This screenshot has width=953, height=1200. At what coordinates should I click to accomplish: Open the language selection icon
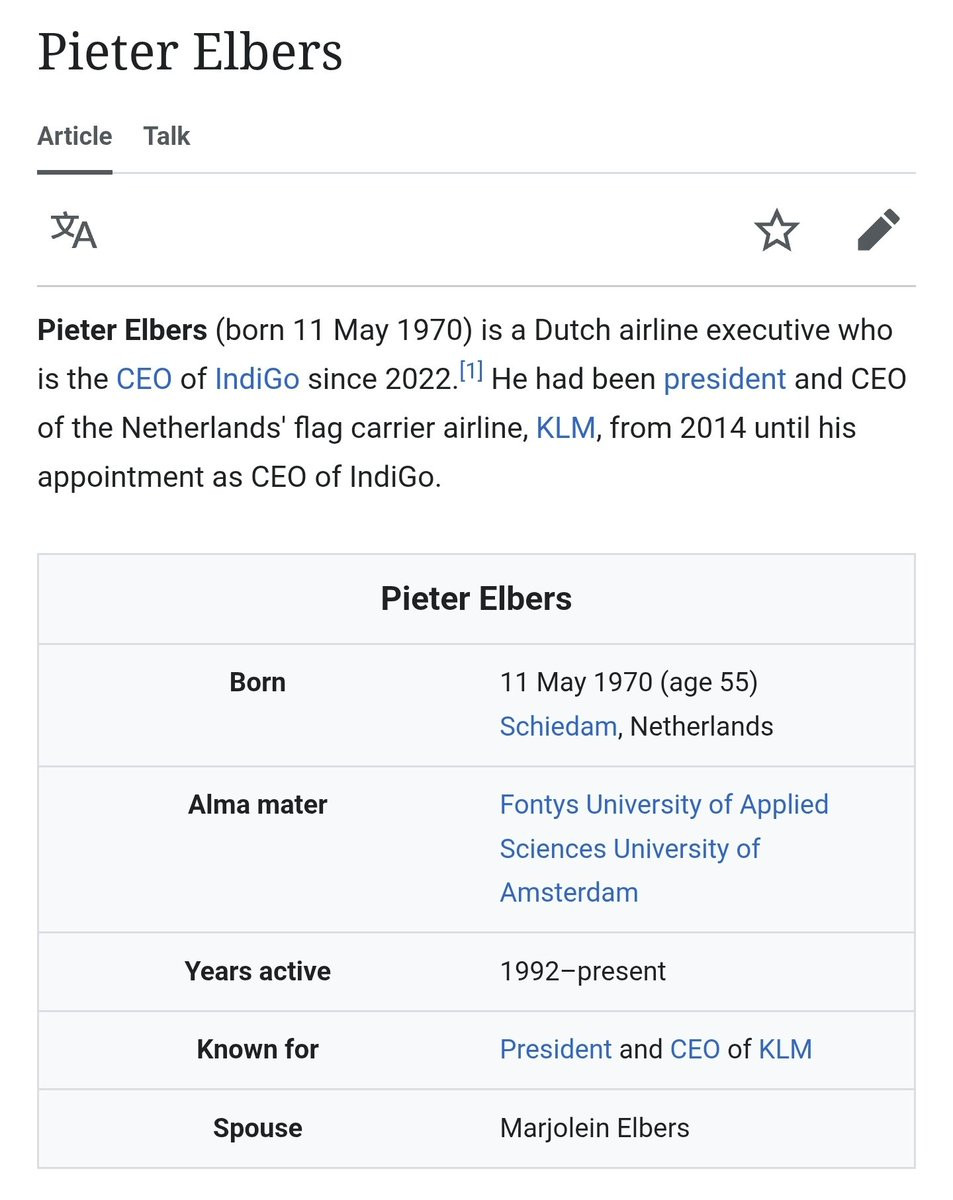tap(73, 230)
